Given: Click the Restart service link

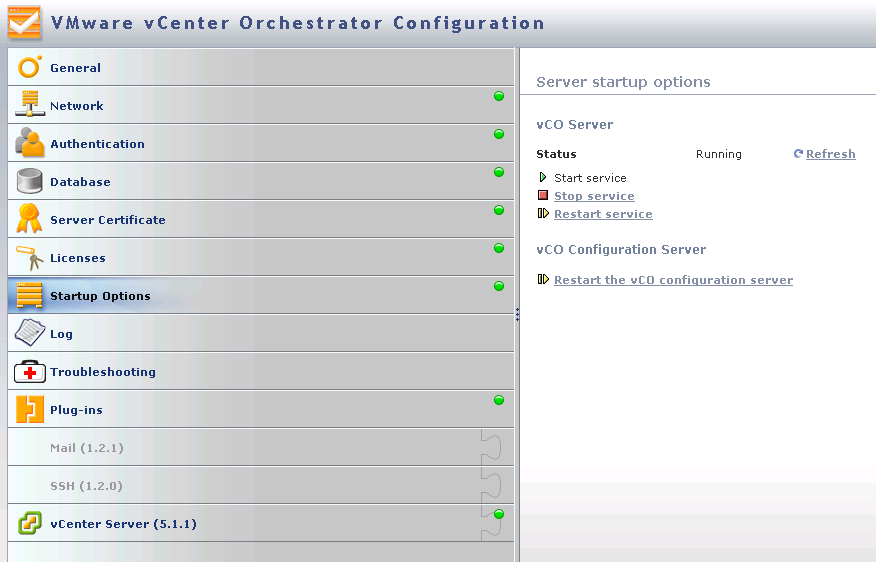Looking at the screenshot, I should pos(603,214).
